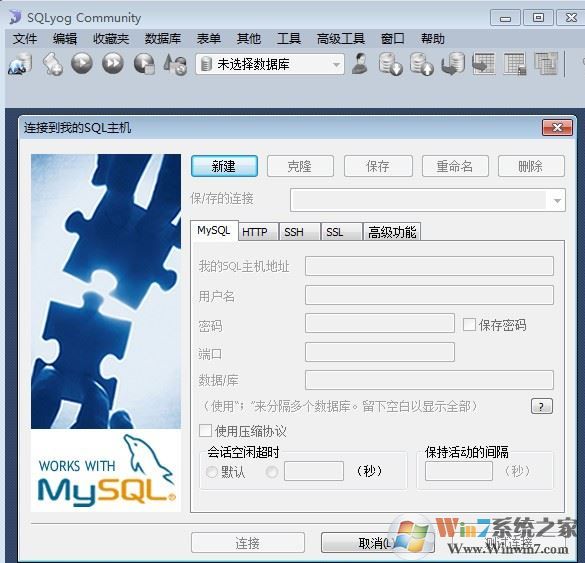Open the 编辑 menu
The width and height of the screenshot is (585, 563).
[x=65, y=39]
